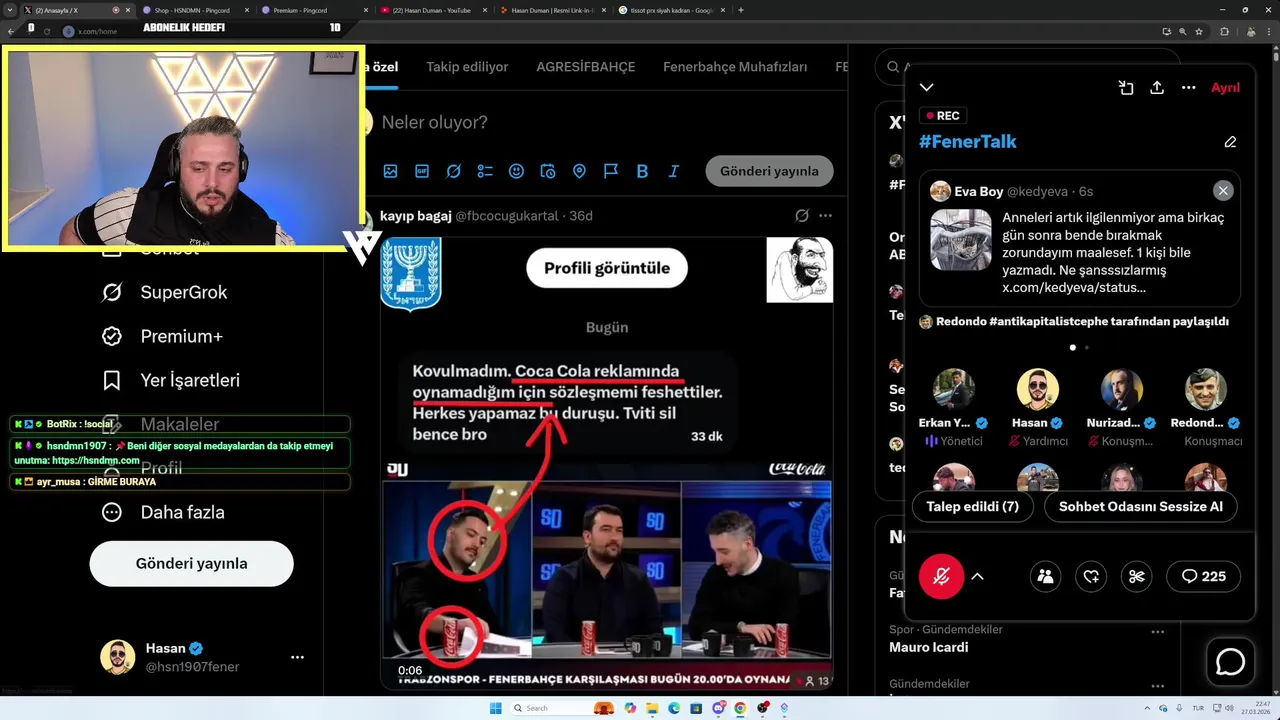This screenshot has height=720, width=1280.
Task: Toggle the red microphone mute button
Action: 941,576
